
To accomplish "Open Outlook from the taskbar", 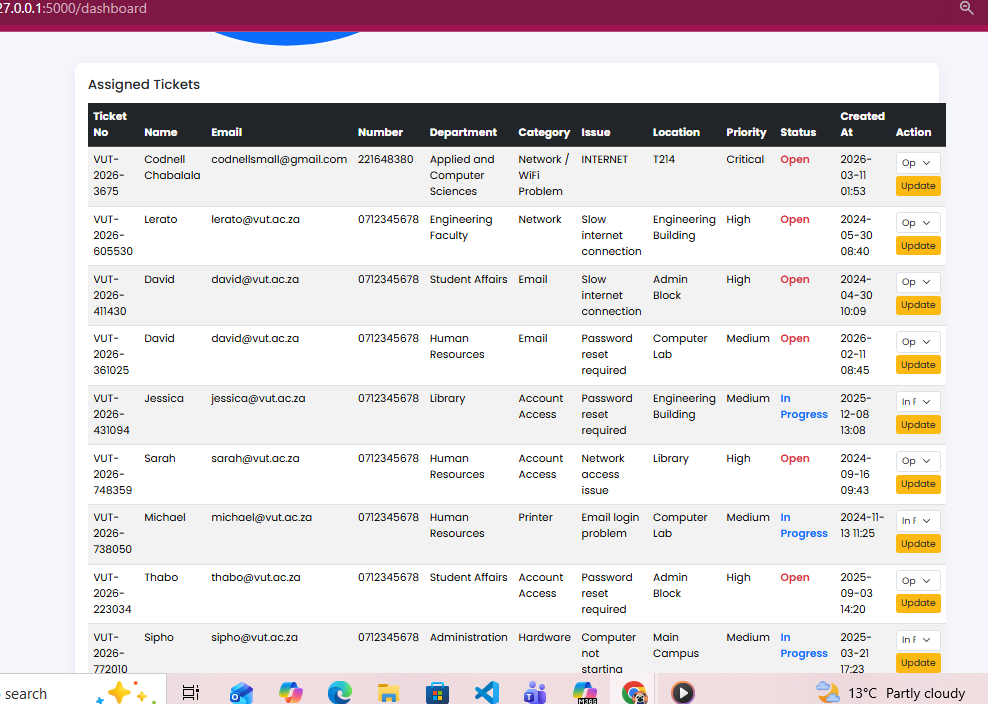I will tap(241, 693).
